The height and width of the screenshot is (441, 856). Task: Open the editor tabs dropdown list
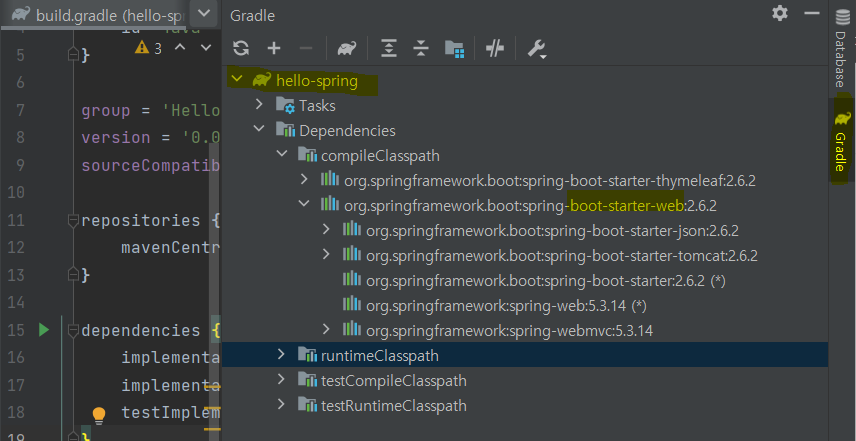point(204,13)
